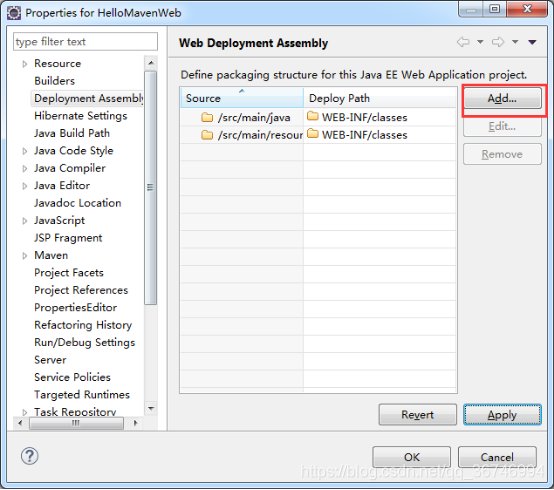This screenshot has height=490, width=554.
Task: Focus the type filter text field
Action: tap(85, 42)
